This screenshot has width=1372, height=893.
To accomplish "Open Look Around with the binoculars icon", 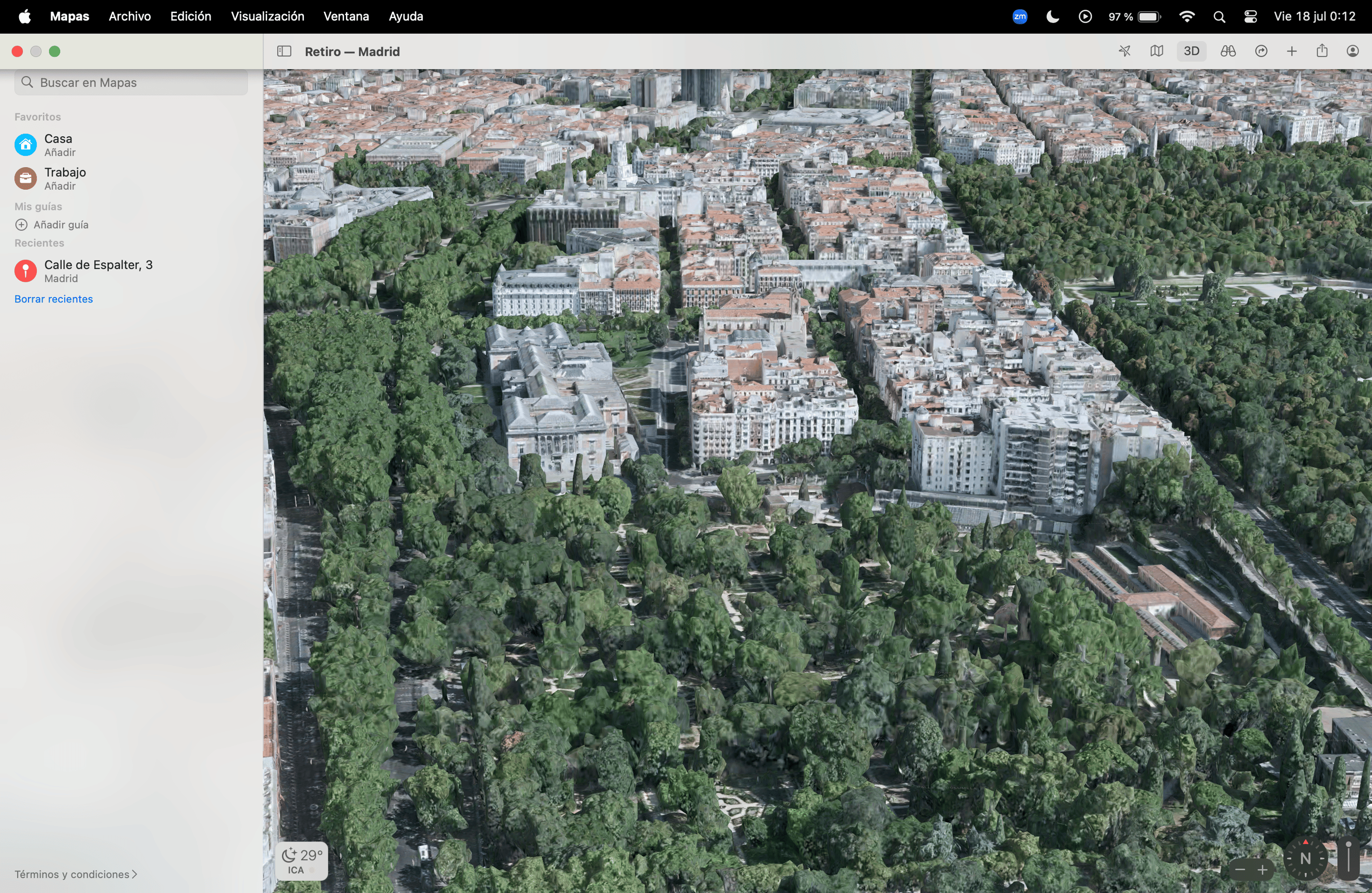I will pos(1228,51).
